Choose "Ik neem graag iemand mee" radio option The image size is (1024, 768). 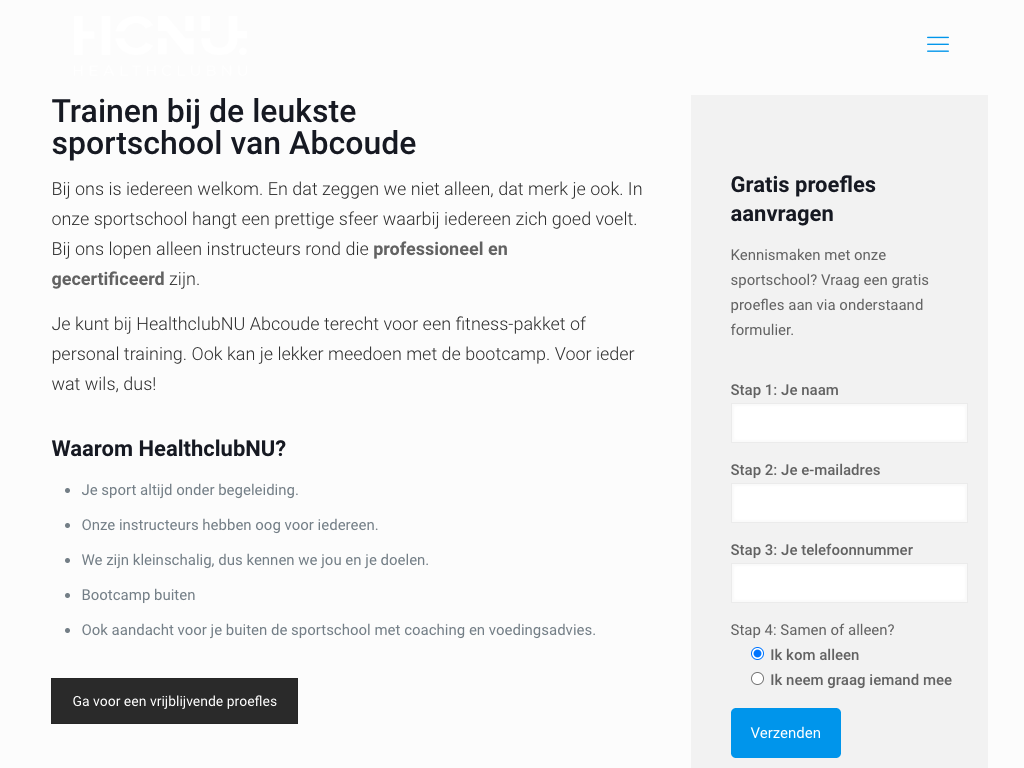click(x=757, y=679)
